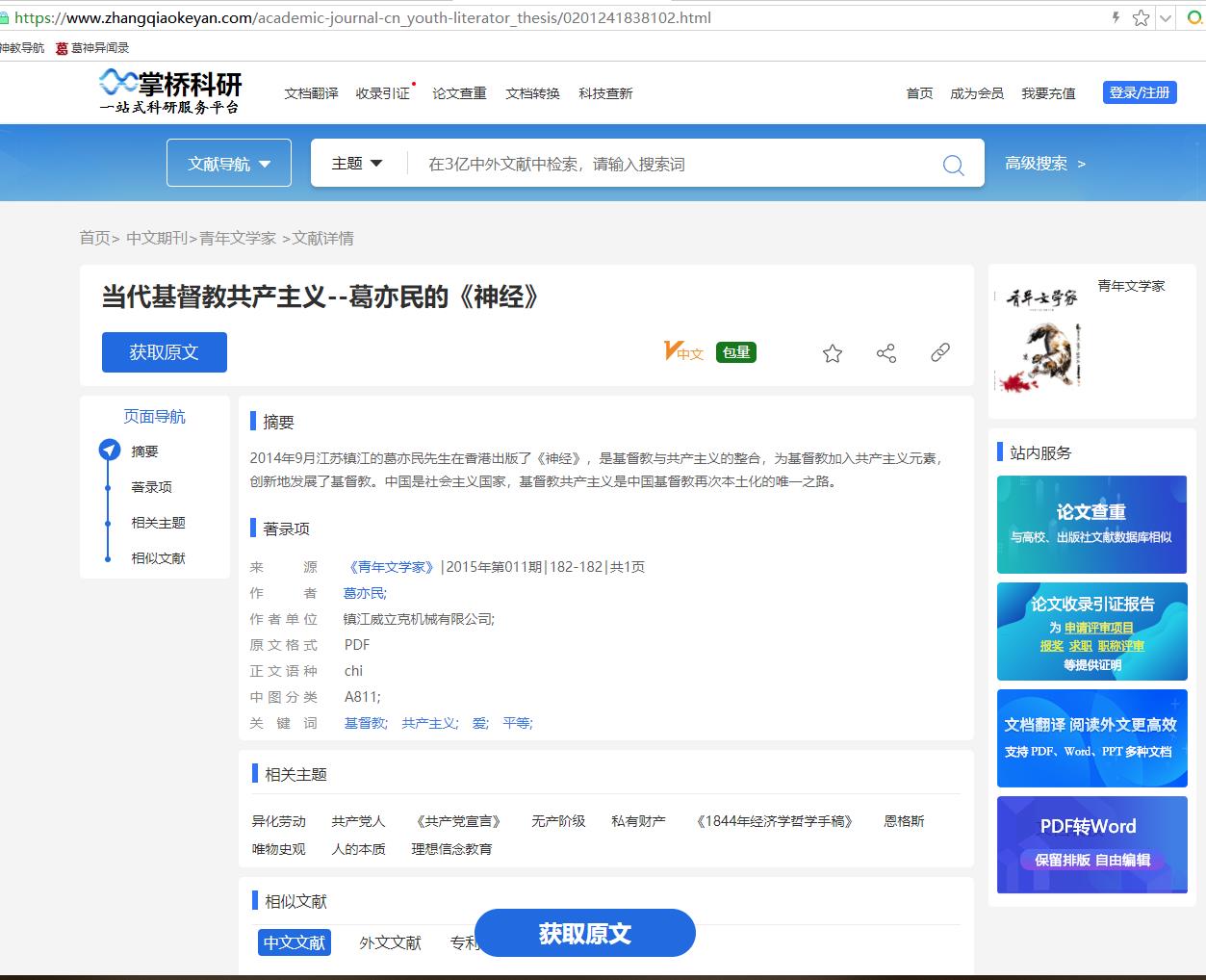The width and height of the screenshot is (1206, 980).
Task: Select the 外文文献 tab
Action: tap(390, 942)
